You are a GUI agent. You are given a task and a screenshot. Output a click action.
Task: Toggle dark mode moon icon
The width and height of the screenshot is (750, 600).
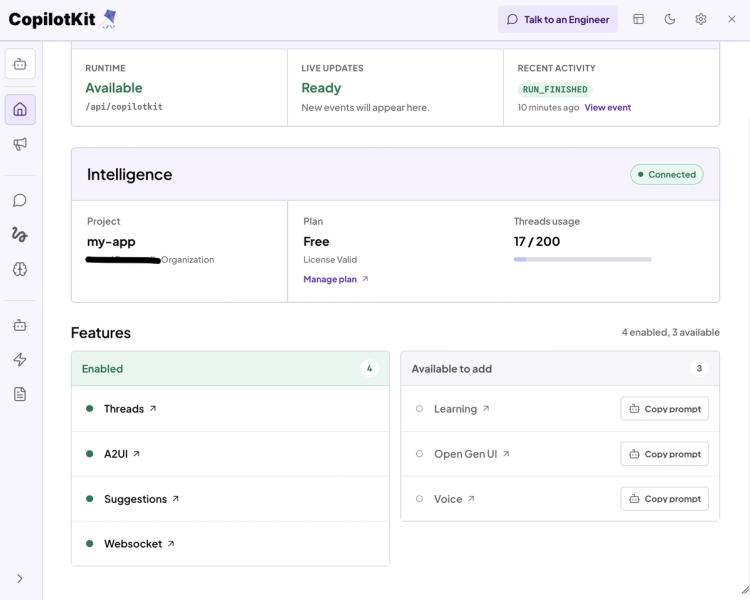[670, 19]
